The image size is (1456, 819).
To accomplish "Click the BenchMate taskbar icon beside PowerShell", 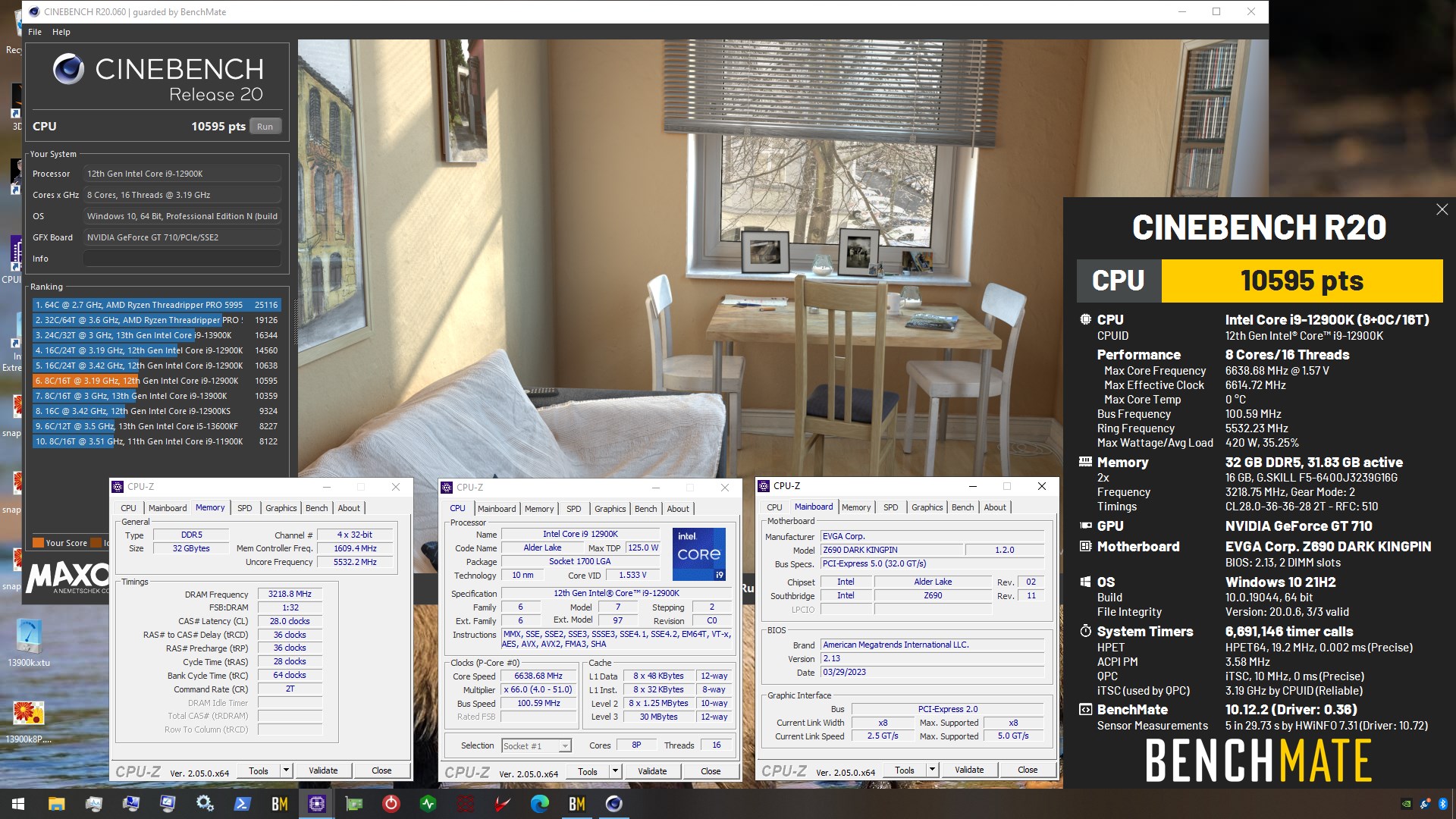I will [x=279, y=804].
